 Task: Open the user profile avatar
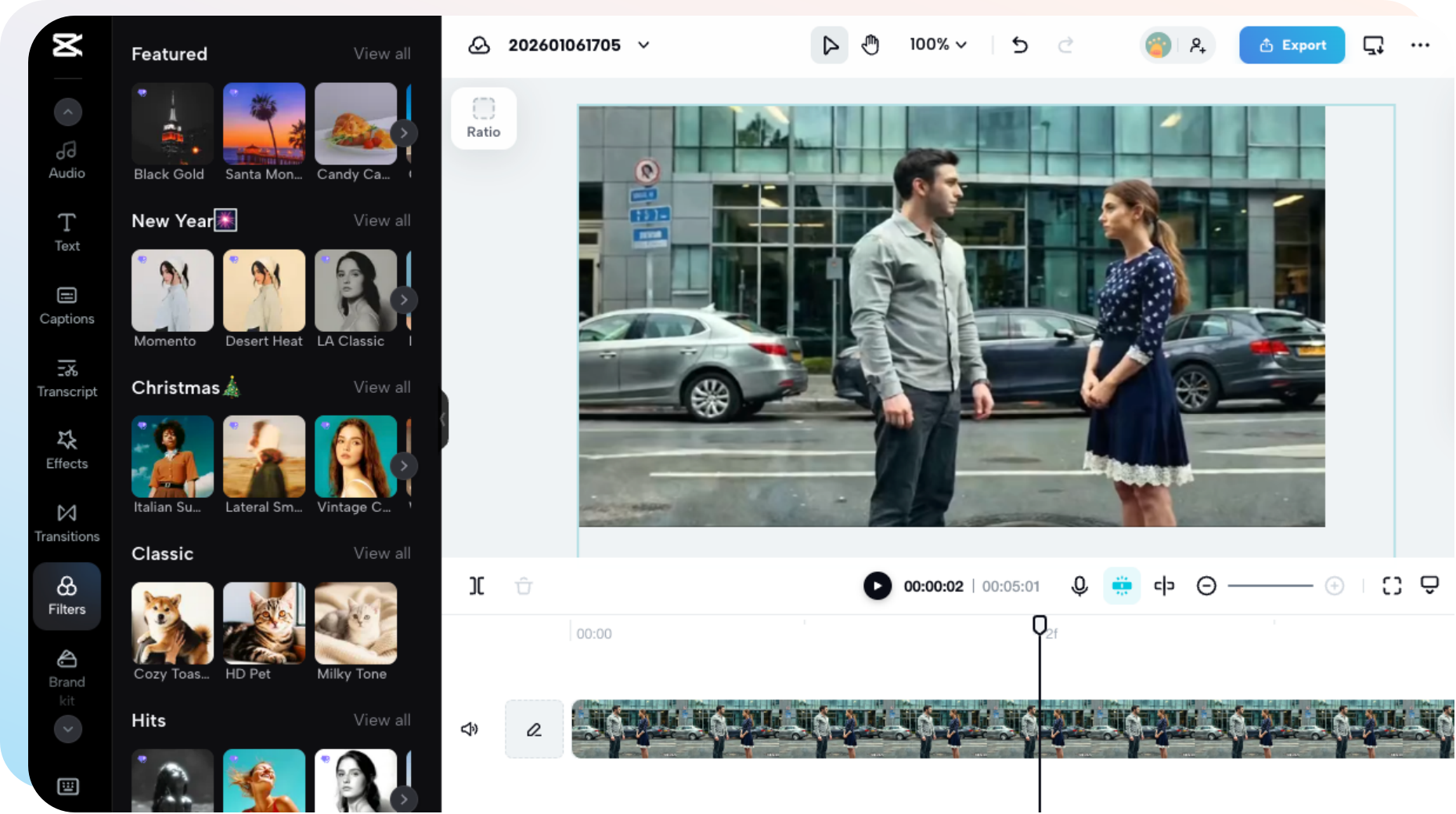(x=1158, y=45)
